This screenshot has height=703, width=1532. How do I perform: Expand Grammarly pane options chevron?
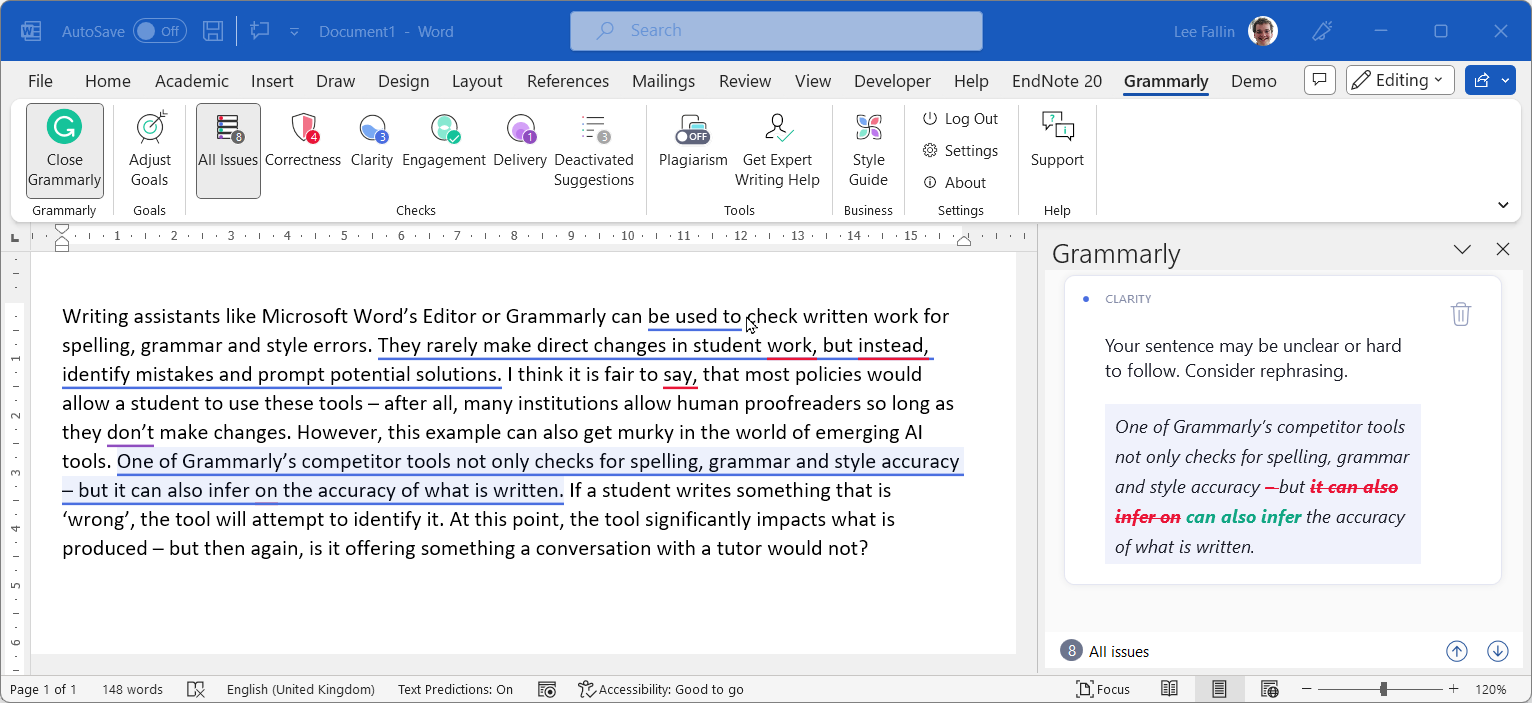click(x=1462, y=250)
